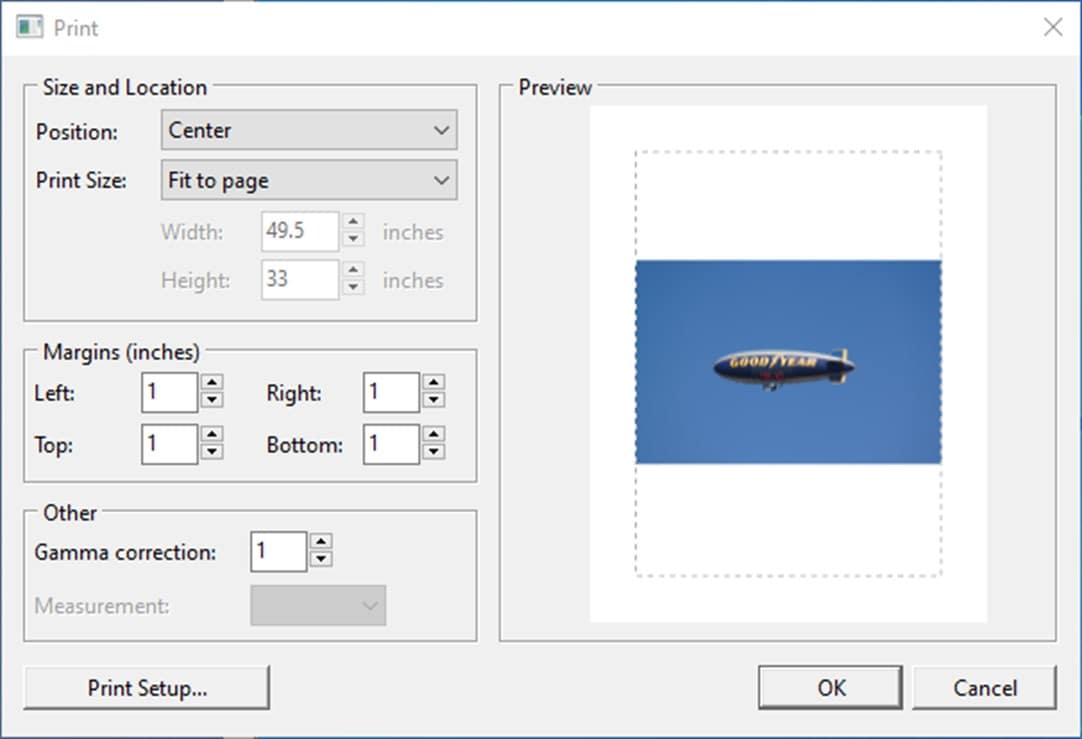
Task: Decrease the Right margin value
Action: pos(433,398)
